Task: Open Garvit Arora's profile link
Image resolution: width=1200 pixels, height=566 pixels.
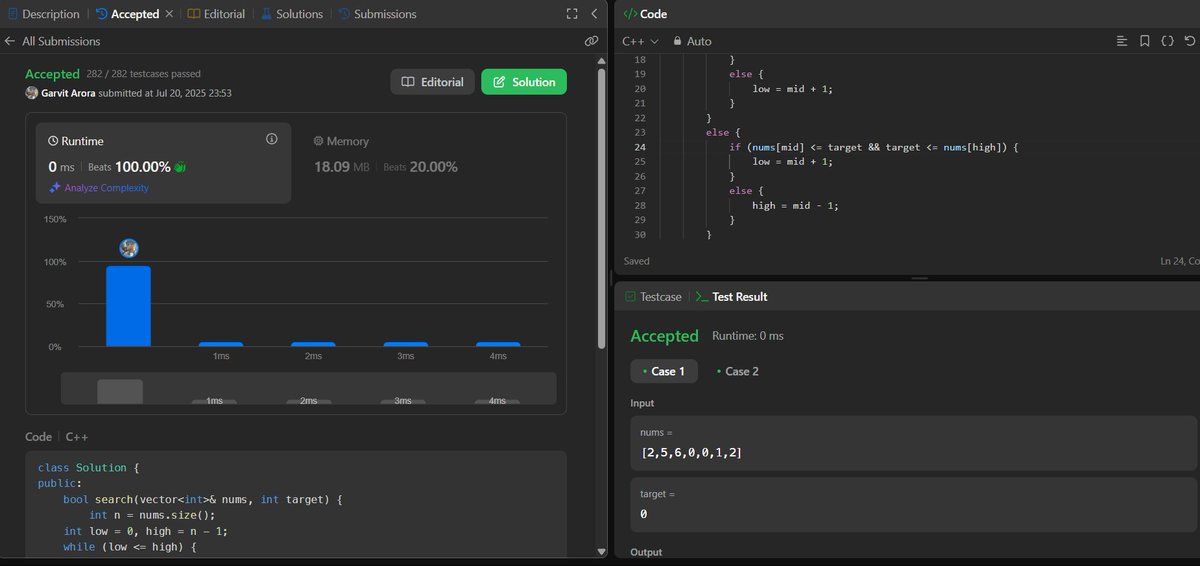Action: [68, 93]
